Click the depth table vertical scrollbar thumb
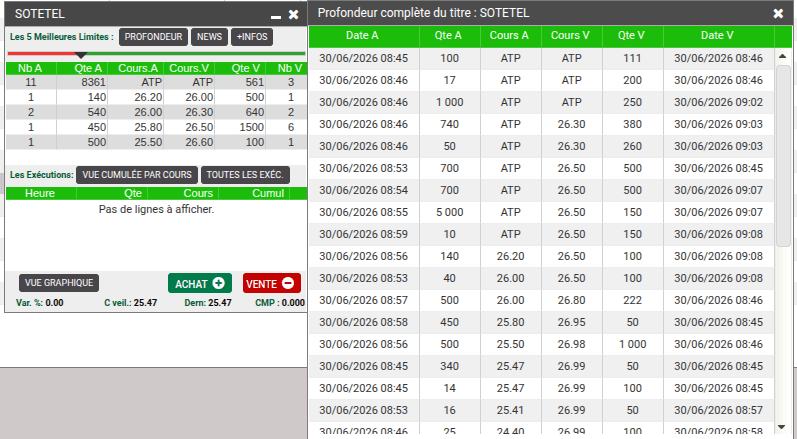797x439 pixels. click(x=783, y=155)
